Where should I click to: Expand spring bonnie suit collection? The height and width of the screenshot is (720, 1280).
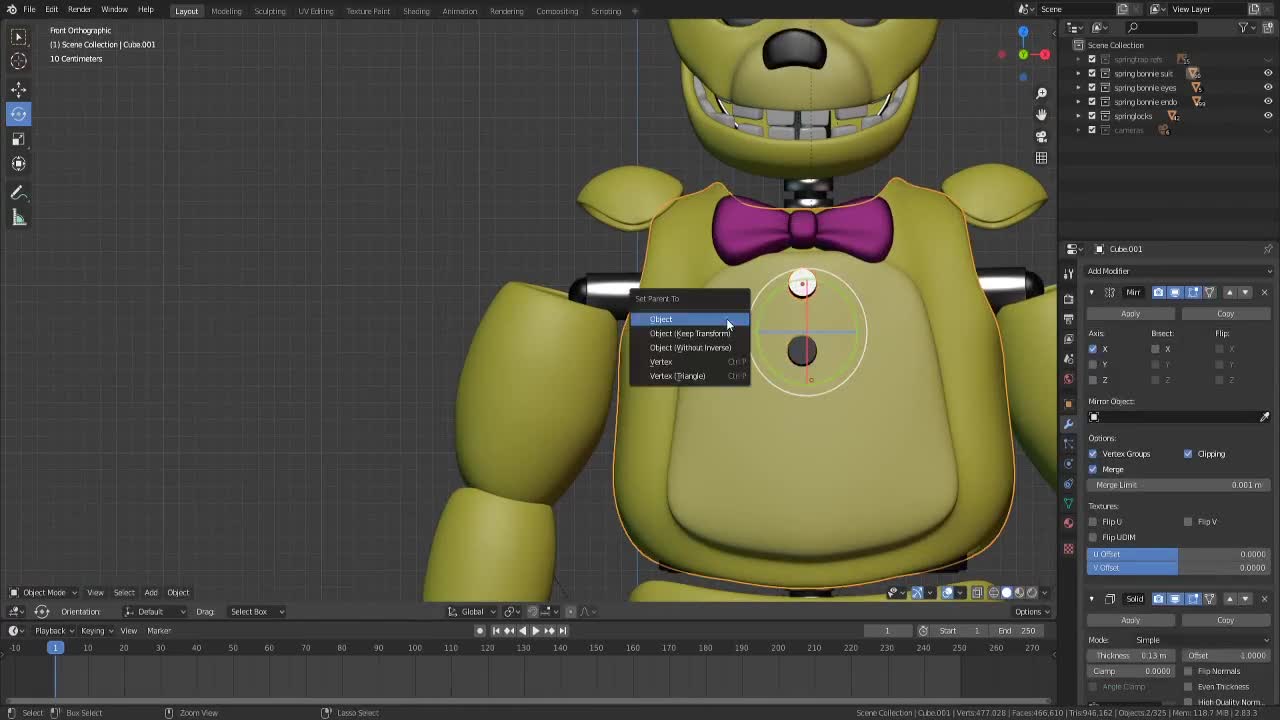tap(1079, 73)
